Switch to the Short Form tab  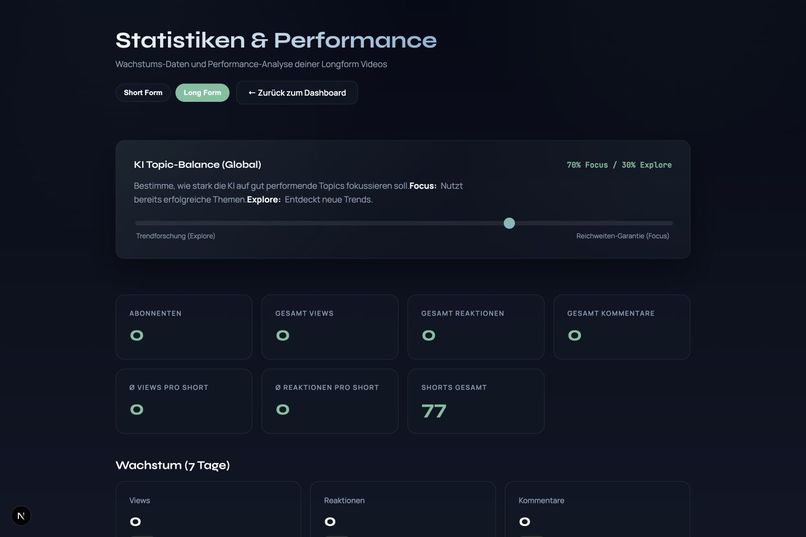(143, 92)
